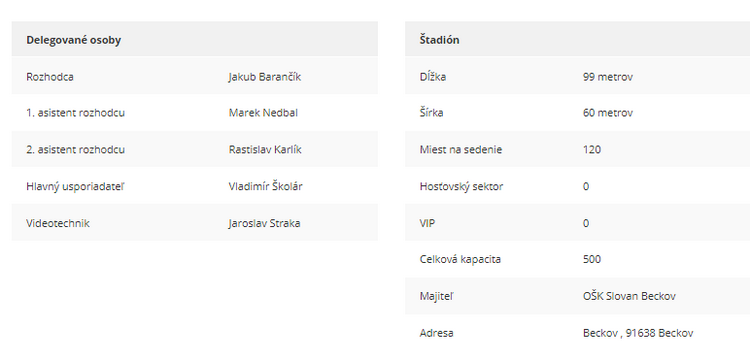
Task: Click the Delegované osoby header
Action: [74, 40]
